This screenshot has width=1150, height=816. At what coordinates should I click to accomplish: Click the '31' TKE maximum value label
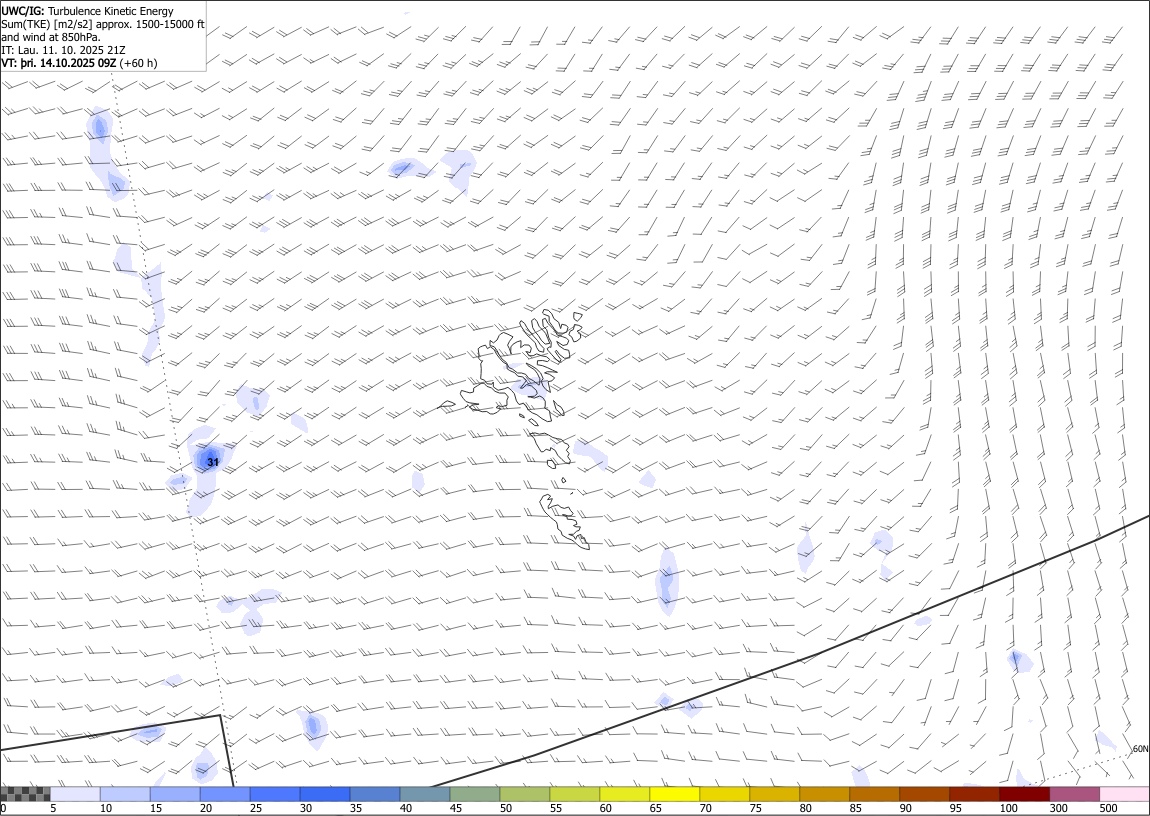point(213,463)
